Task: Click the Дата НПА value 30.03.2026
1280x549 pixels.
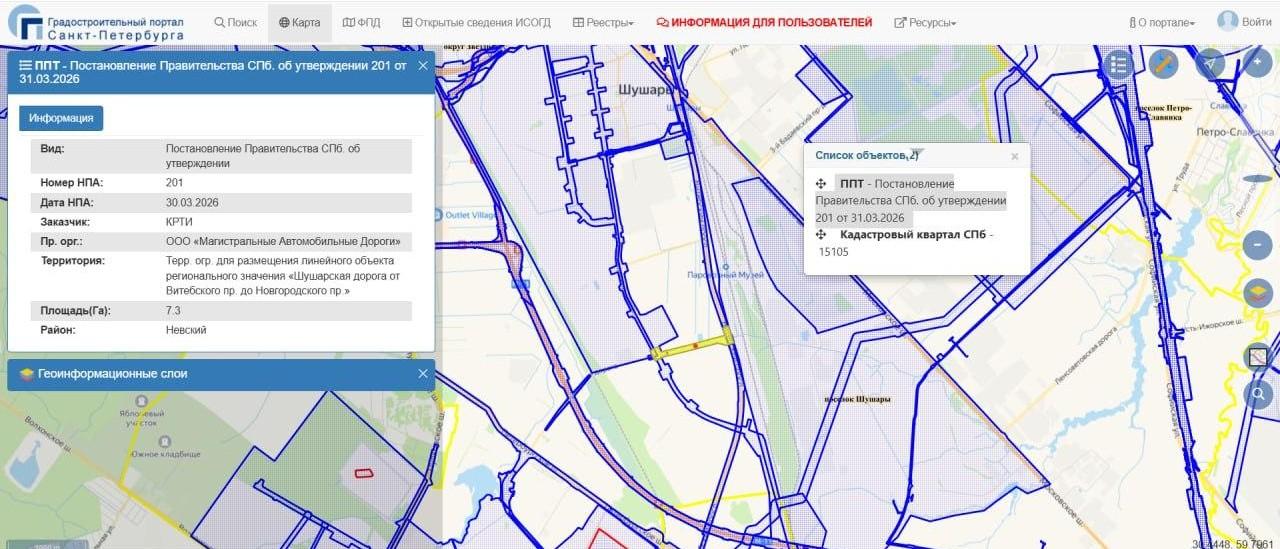Action: point(192,202)
